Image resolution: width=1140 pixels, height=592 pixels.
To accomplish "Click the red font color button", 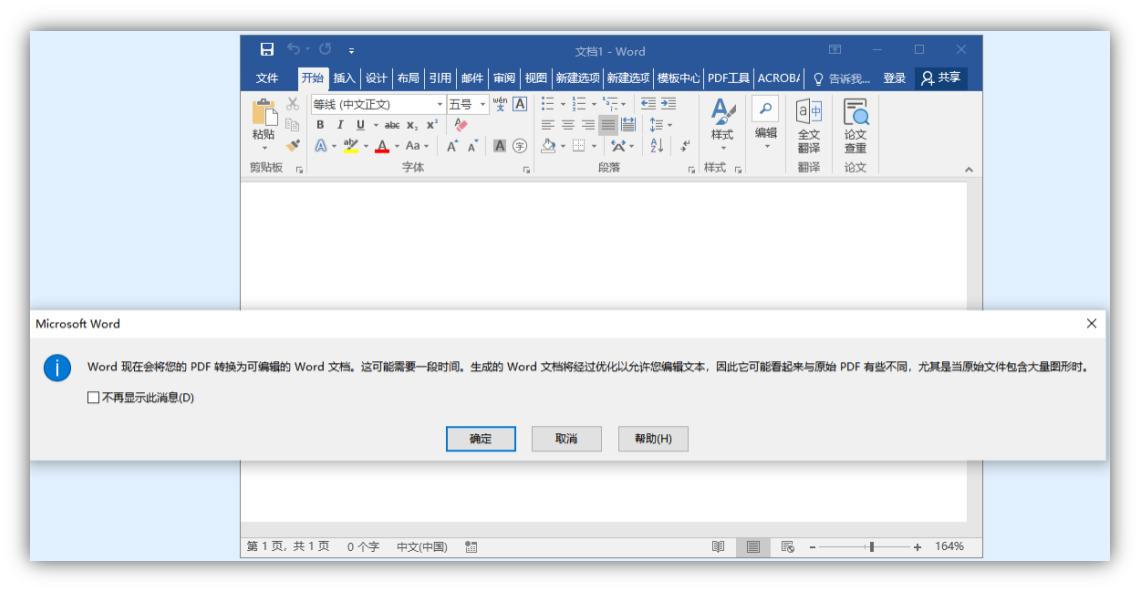I will [x=382, y=146].
